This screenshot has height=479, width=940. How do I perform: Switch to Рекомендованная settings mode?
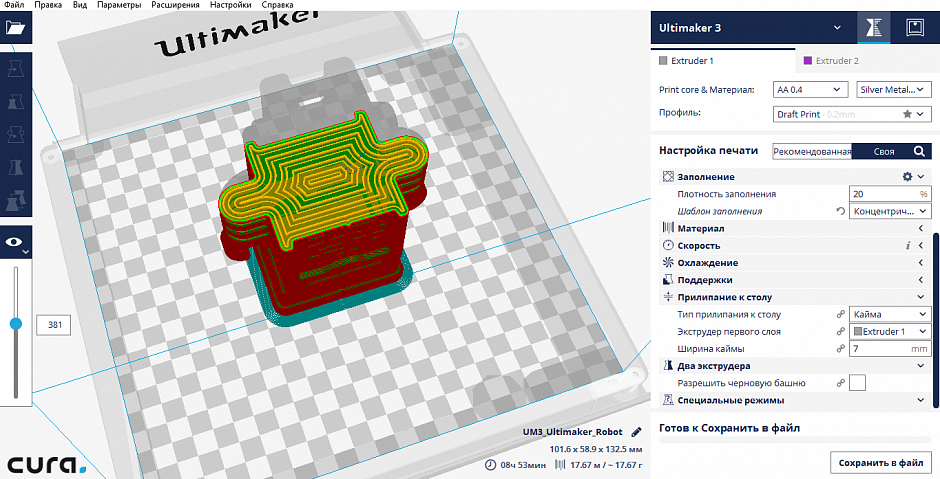pos(812,152)
